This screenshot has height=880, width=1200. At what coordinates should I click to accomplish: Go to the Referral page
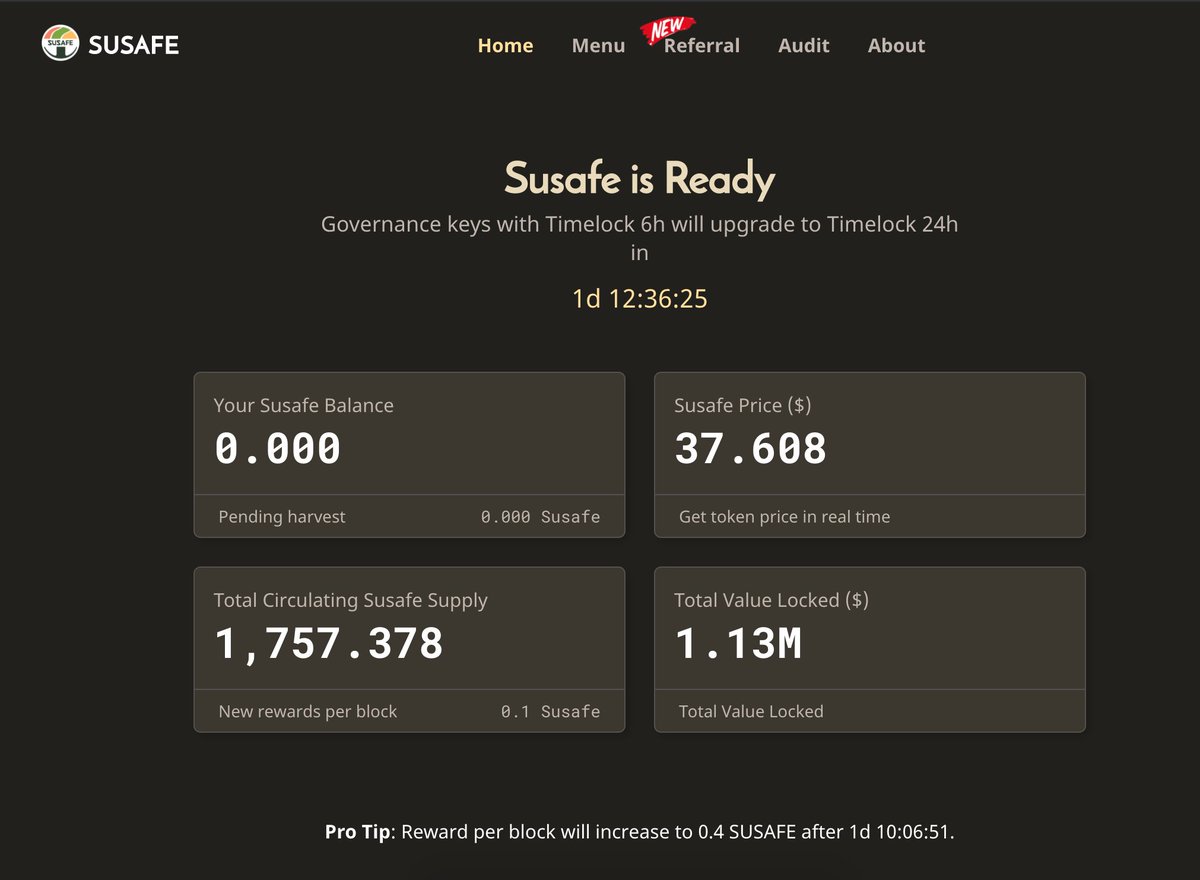click(x=702, y=46)
